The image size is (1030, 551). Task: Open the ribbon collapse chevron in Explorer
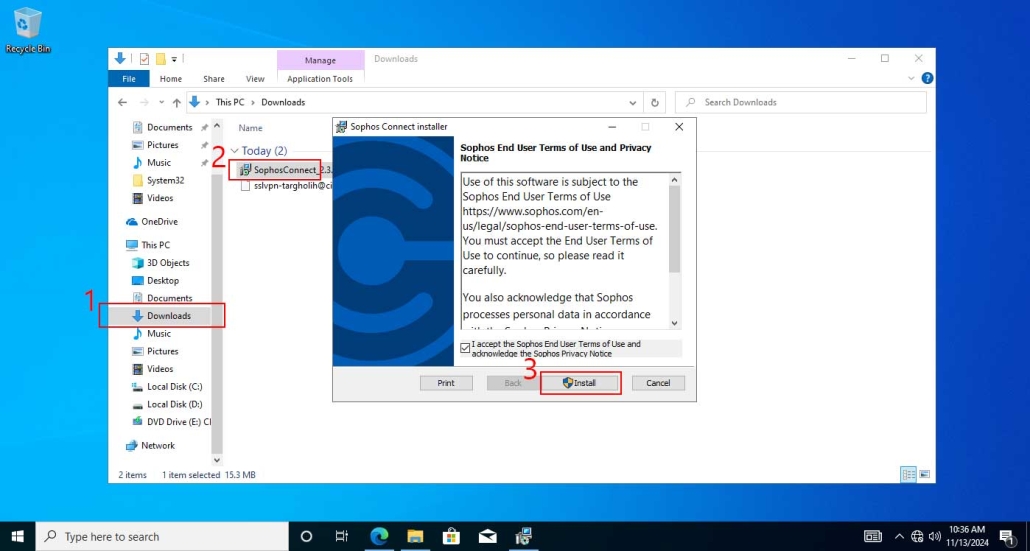(x=911, y=78)
